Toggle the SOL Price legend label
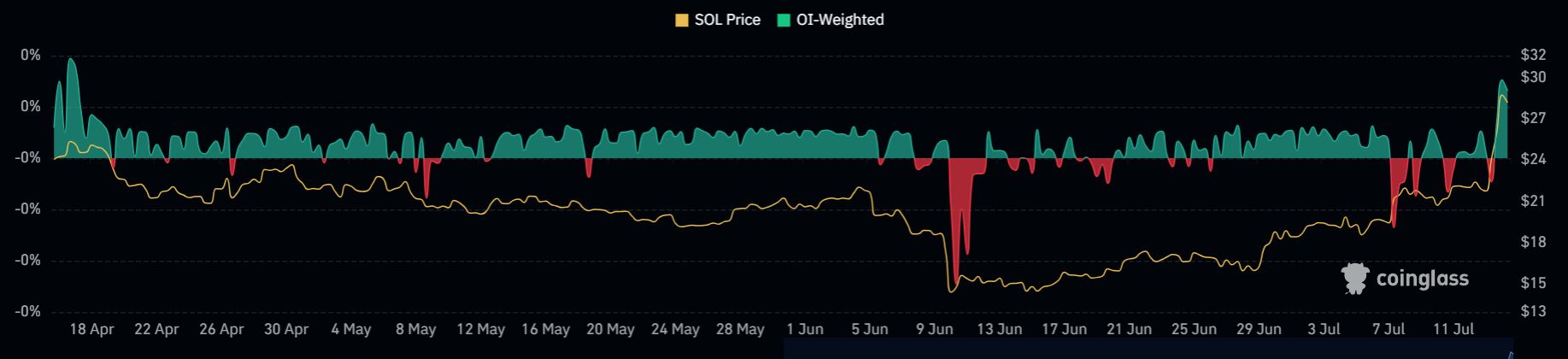1568x359 pixels. (x=726, y=20)
